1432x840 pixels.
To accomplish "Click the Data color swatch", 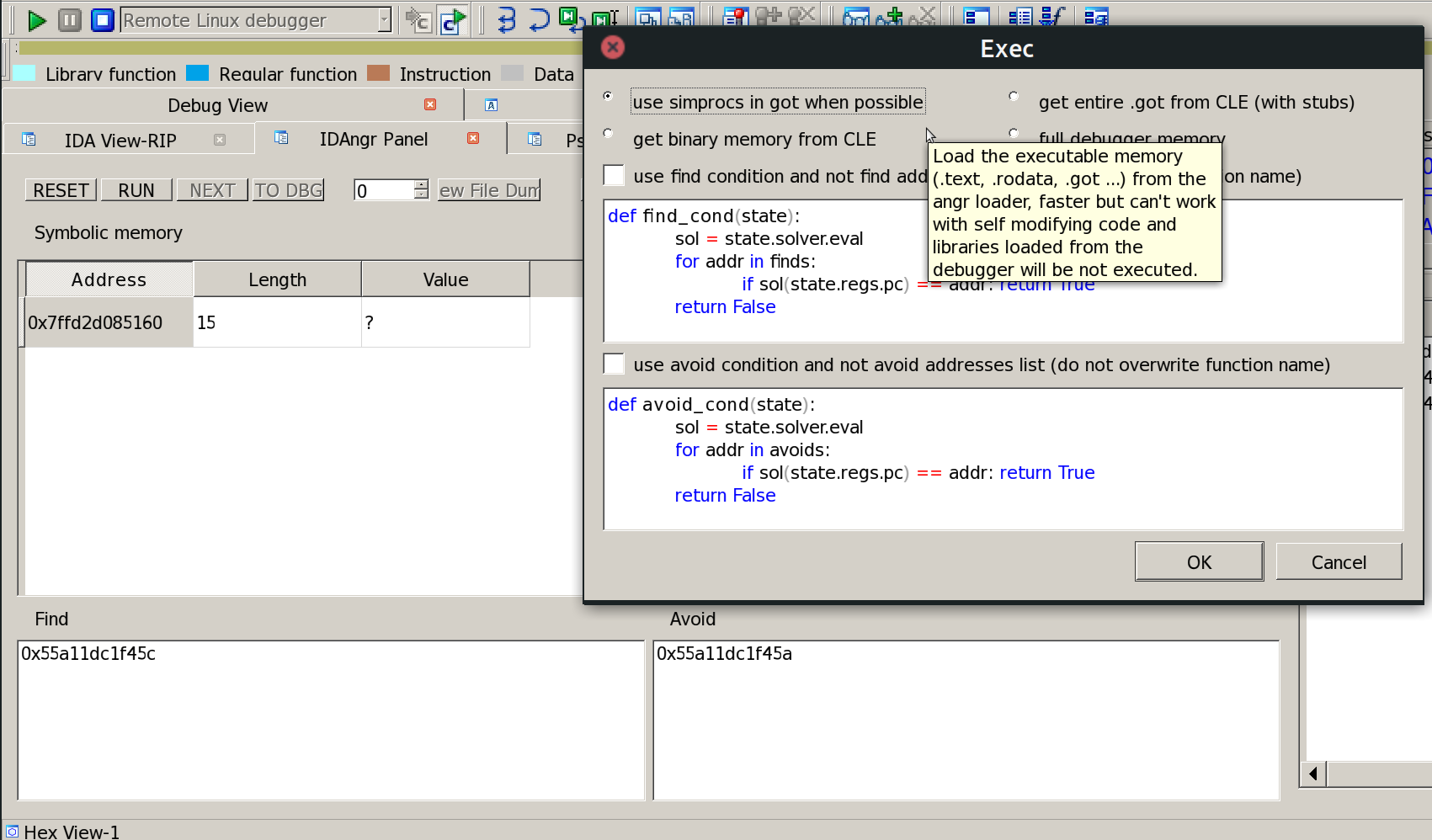I will [x=512, y=73].
